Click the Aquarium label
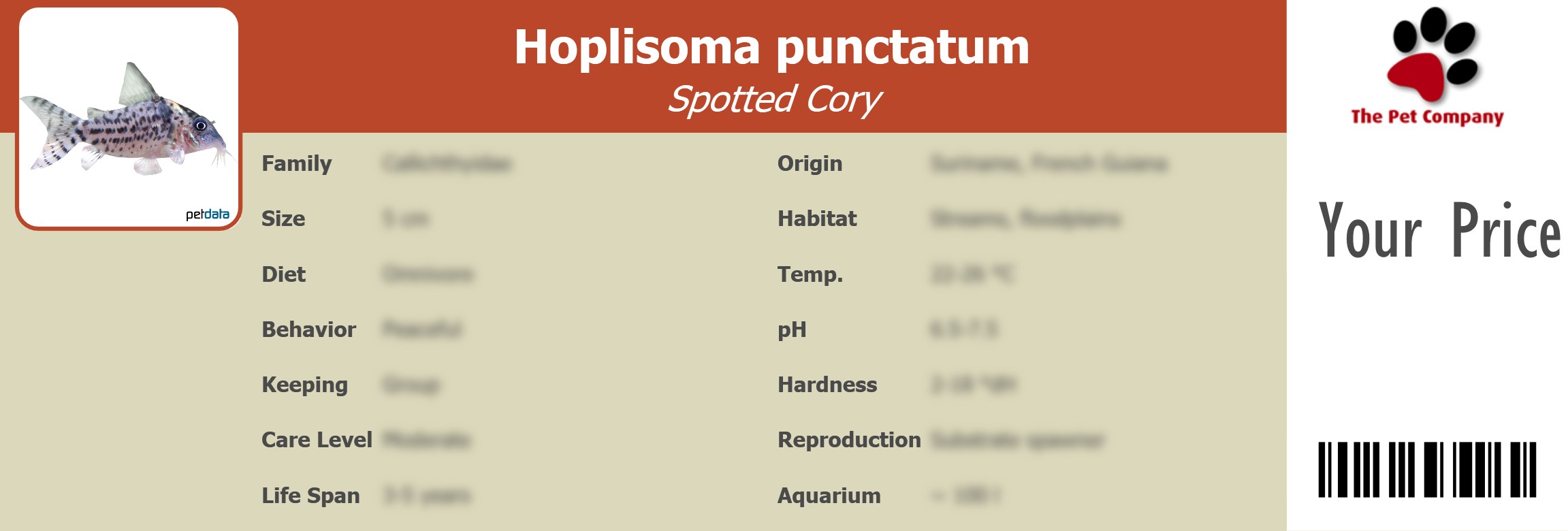The height and width of the screenshot is (531, 1568). tap(829, 496)
